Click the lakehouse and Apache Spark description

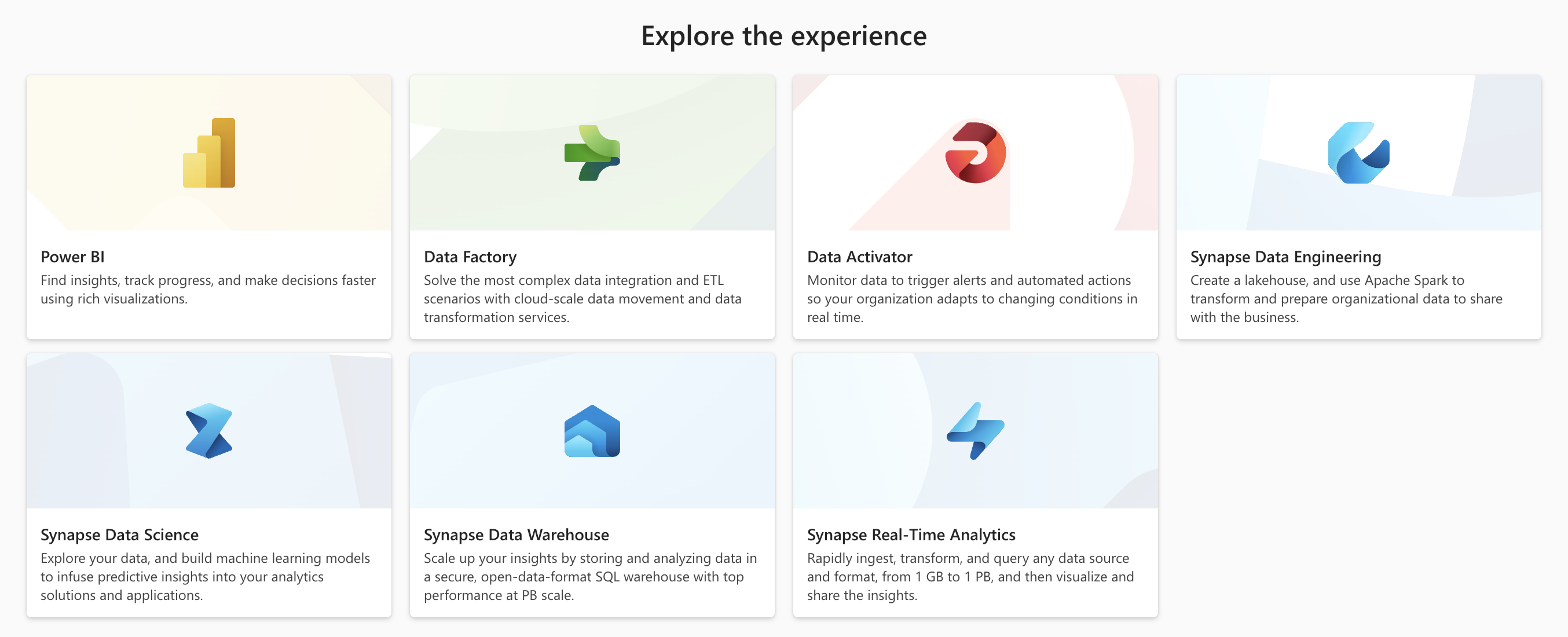click(x=1346, y=298)
